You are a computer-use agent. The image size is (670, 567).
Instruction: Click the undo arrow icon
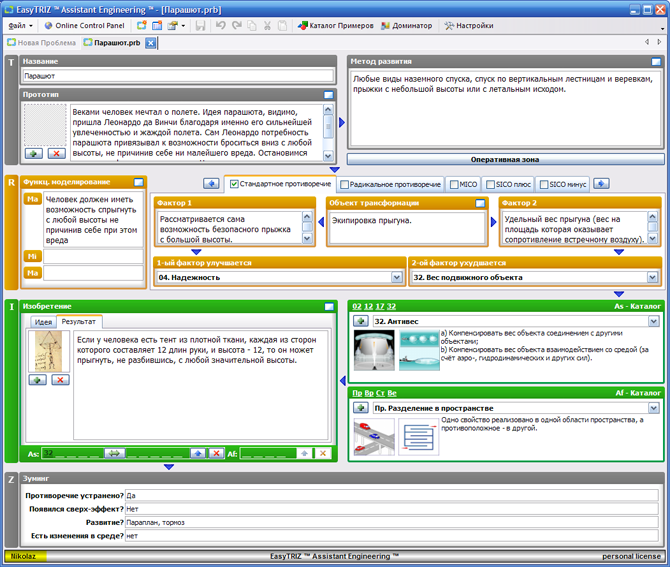[220, 26]
